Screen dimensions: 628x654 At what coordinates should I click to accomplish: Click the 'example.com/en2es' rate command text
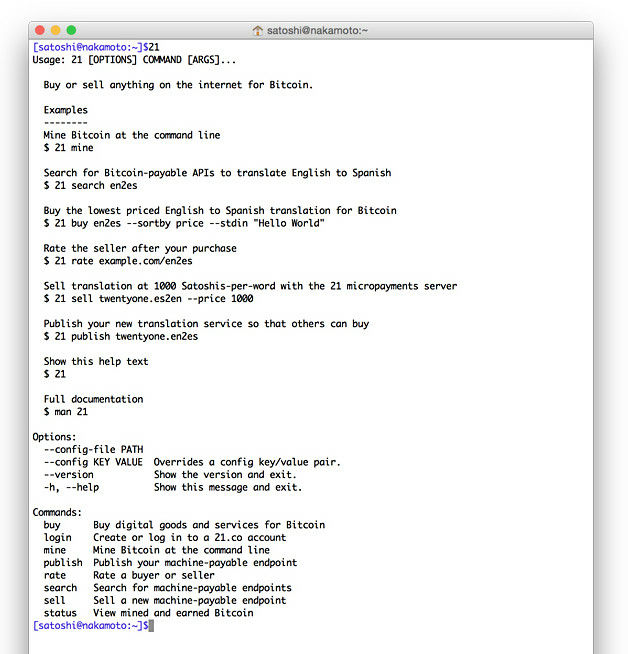[146, 261]
